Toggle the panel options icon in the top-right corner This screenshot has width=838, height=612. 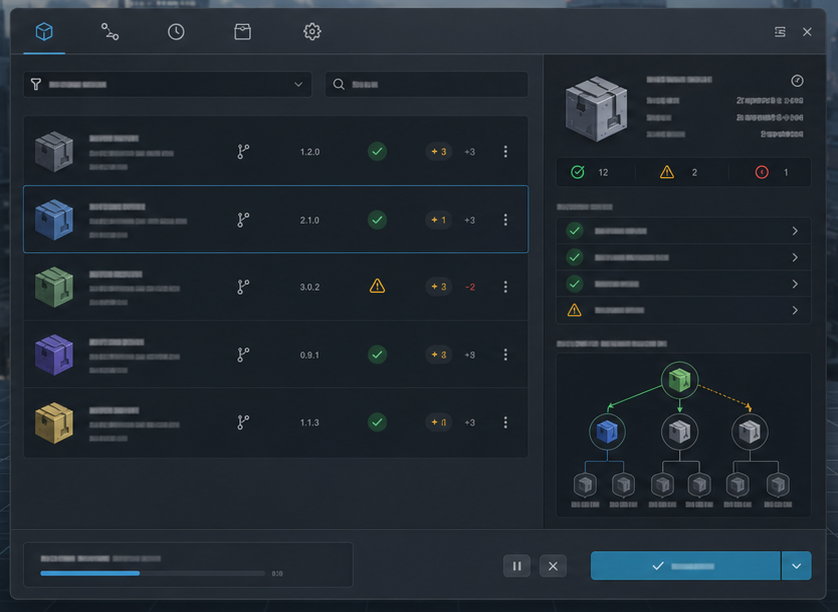780,31
